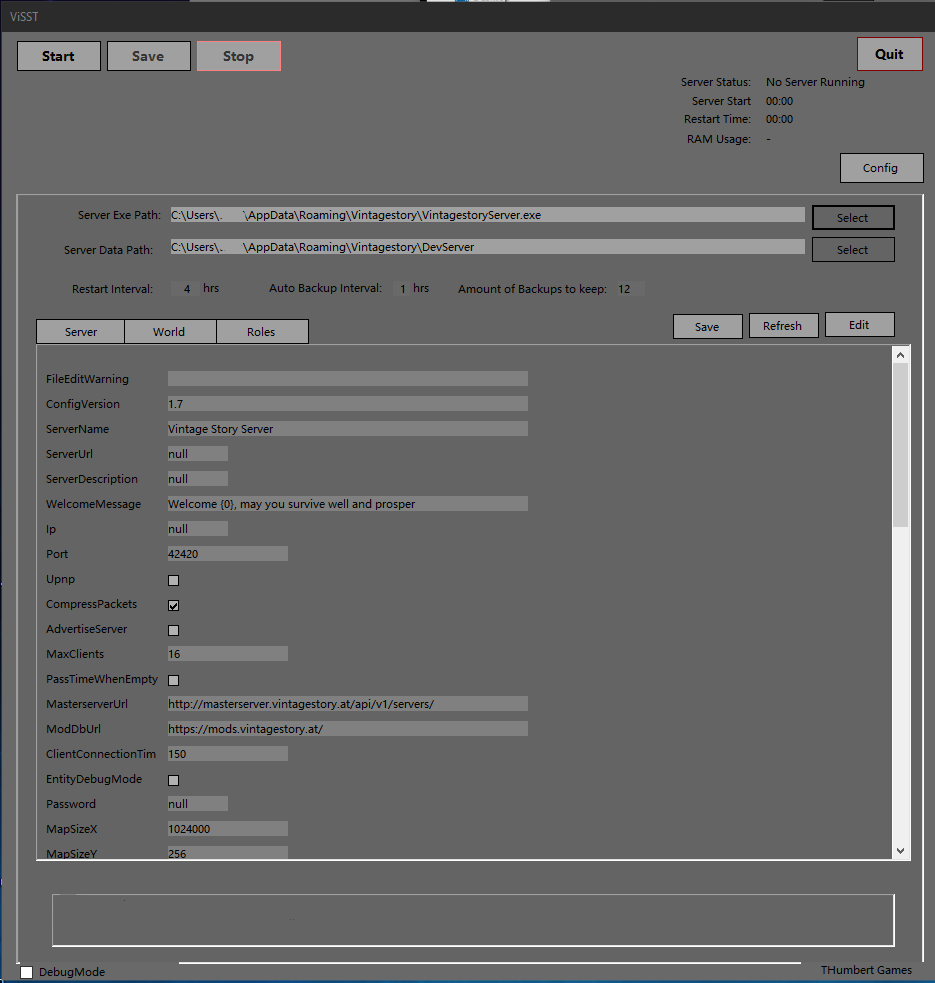935x983 pixels.
Task: Select the Server Exe Path file
Action: coord(852,218)
